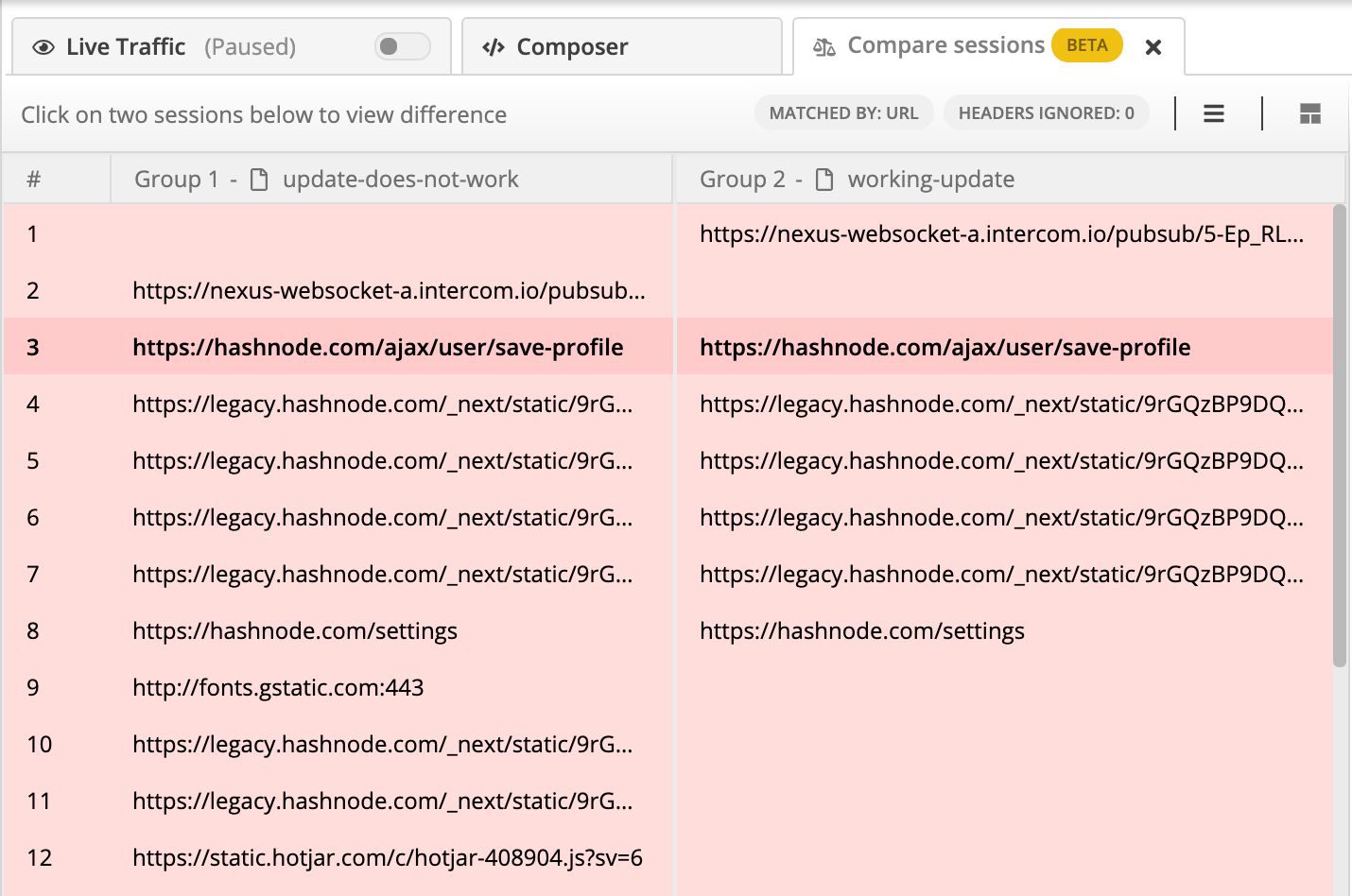Image resolution: width=1352 pixels, height=896 pixels.
Task: Select Group 2 nexus-websocket session in row 1
Action: (x=1002, y=233)
